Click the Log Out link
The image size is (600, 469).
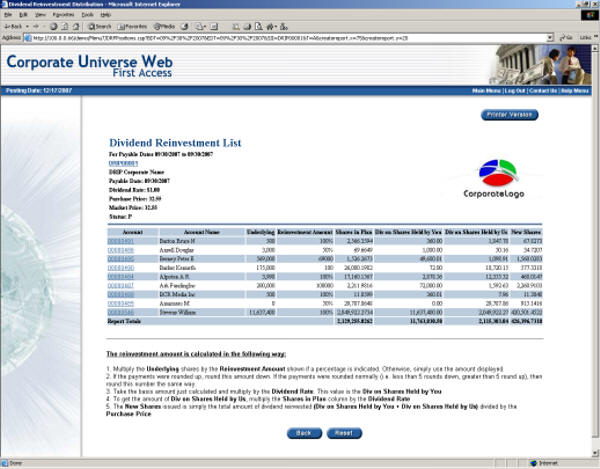515,91
